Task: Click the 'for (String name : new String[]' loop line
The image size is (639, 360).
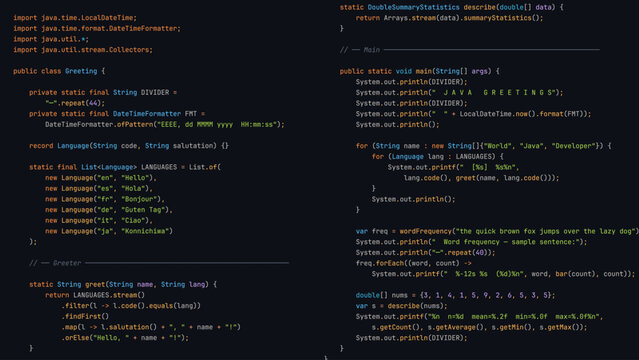Action: click(483, 146)
